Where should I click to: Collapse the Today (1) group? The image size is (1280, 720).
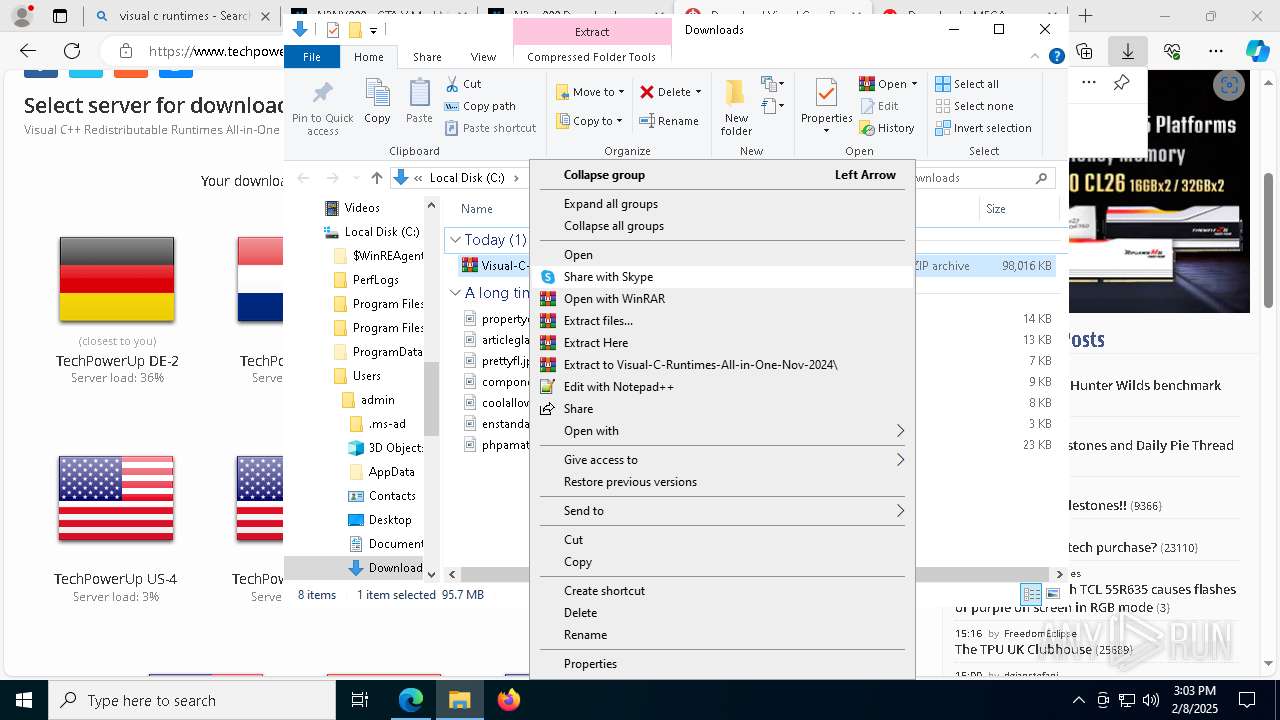pyautogui.click(x=455, y=240)
